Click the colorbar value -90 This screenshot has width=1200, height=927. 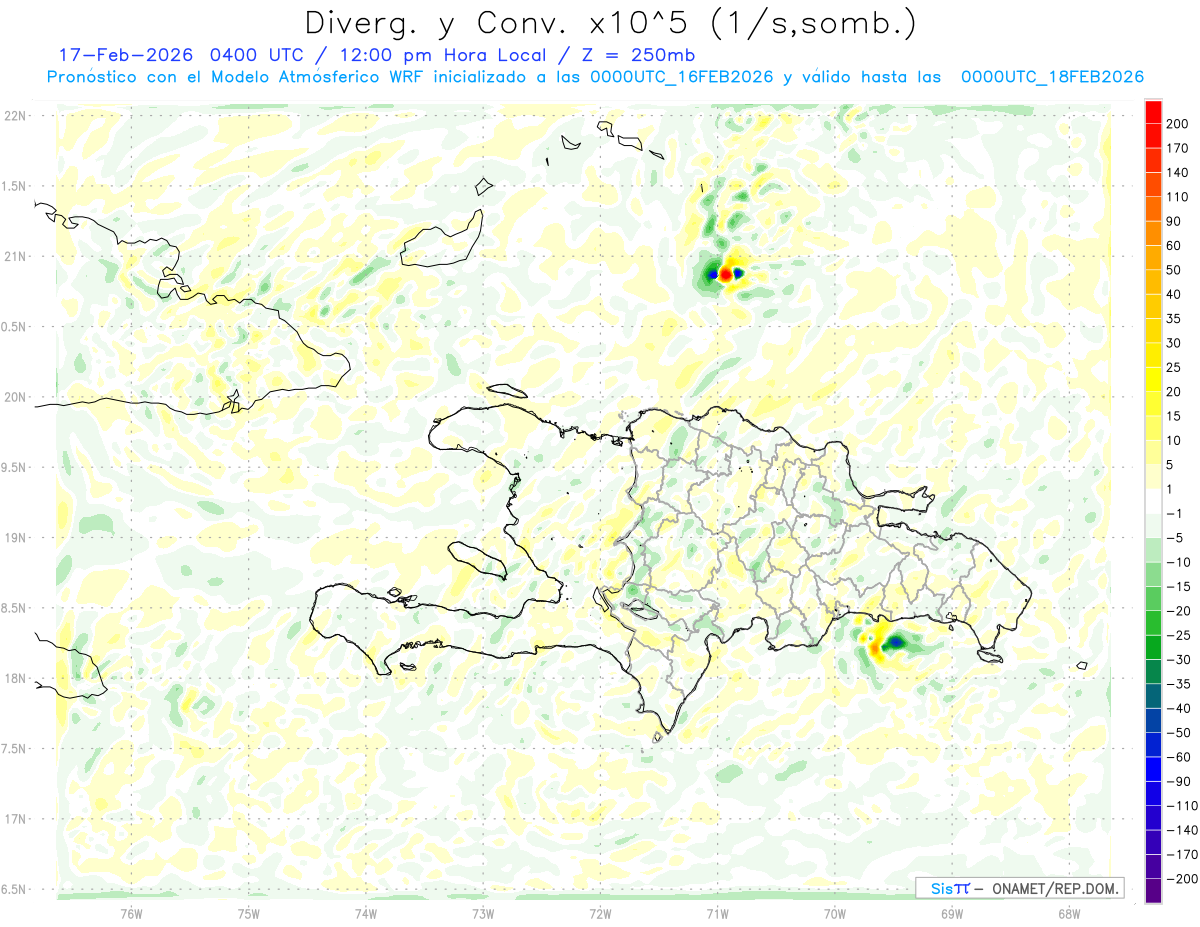1177,781
